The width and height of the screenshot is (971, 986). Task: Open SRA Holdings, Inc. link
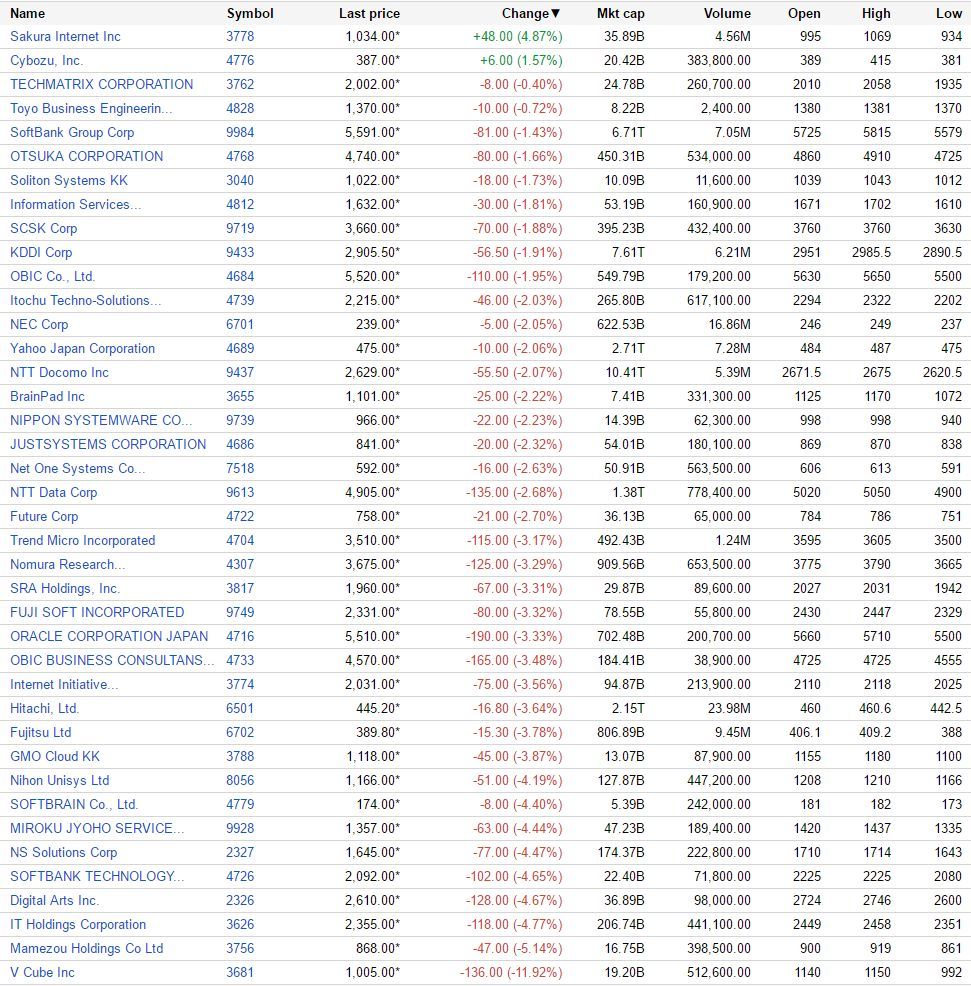(65, 589)
